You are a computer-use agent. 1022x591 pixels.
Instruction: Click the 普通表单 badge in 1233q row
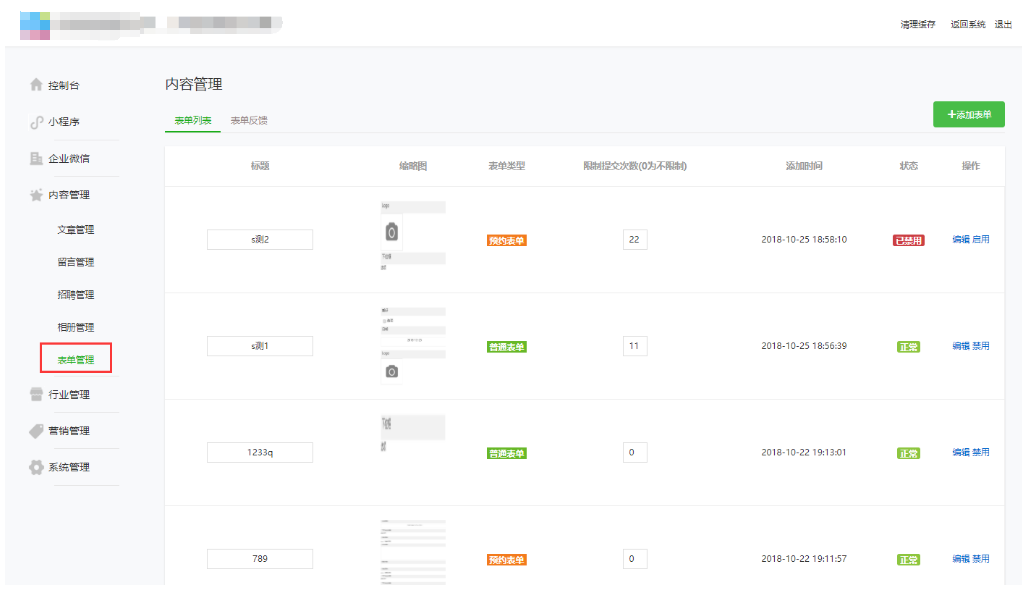tap(506, 453)
